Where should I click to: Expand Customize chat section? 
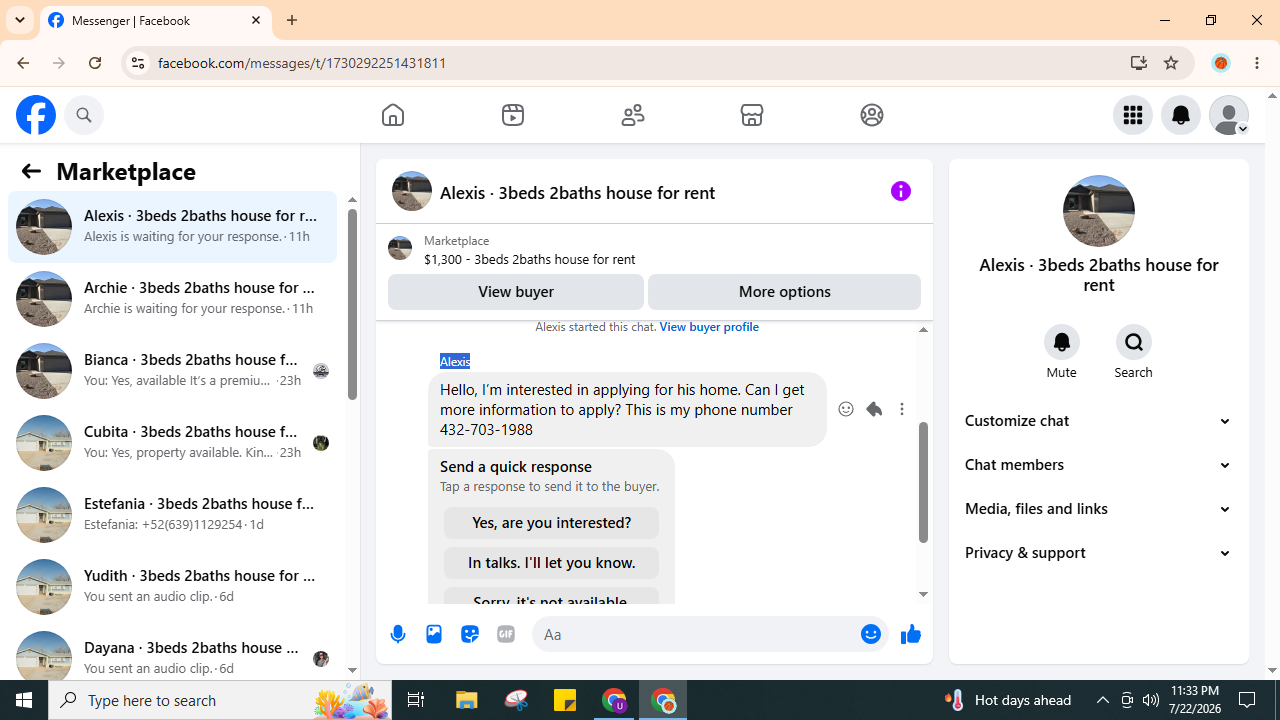tap(1099, 421)
